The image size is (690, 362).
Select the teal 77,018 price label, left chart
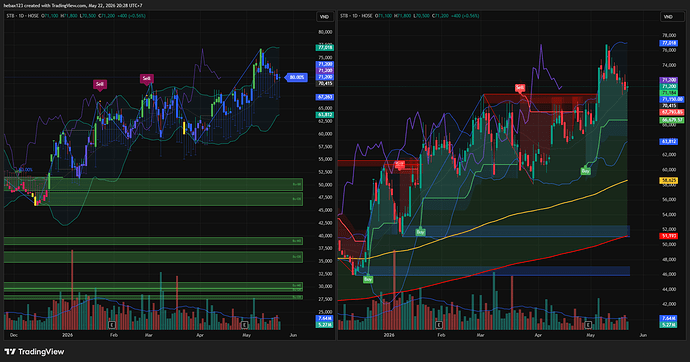[325, 48]
